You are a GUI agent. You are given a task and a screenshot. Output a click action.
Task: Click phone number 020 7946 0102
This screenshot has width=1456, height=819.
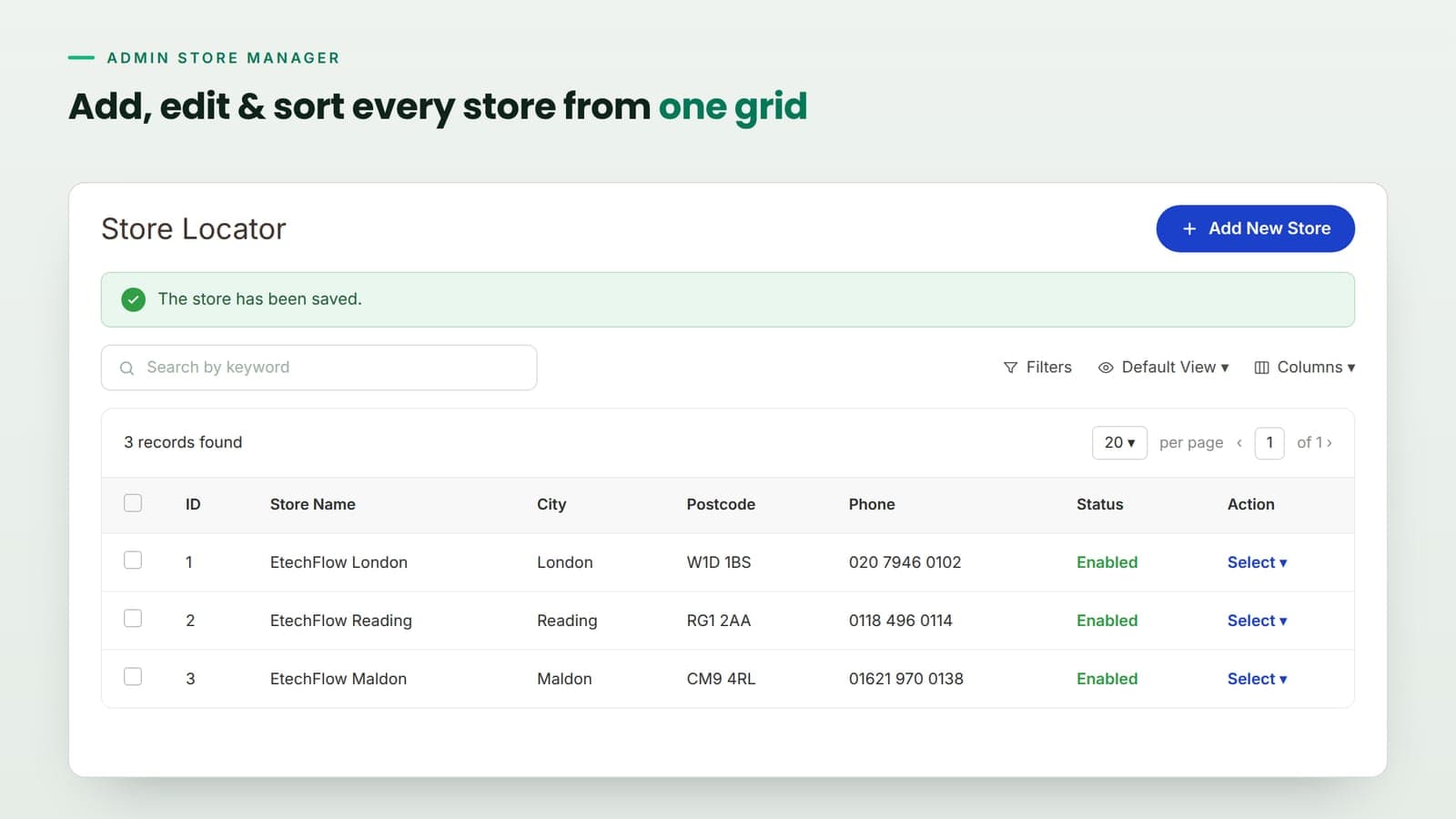905,562
